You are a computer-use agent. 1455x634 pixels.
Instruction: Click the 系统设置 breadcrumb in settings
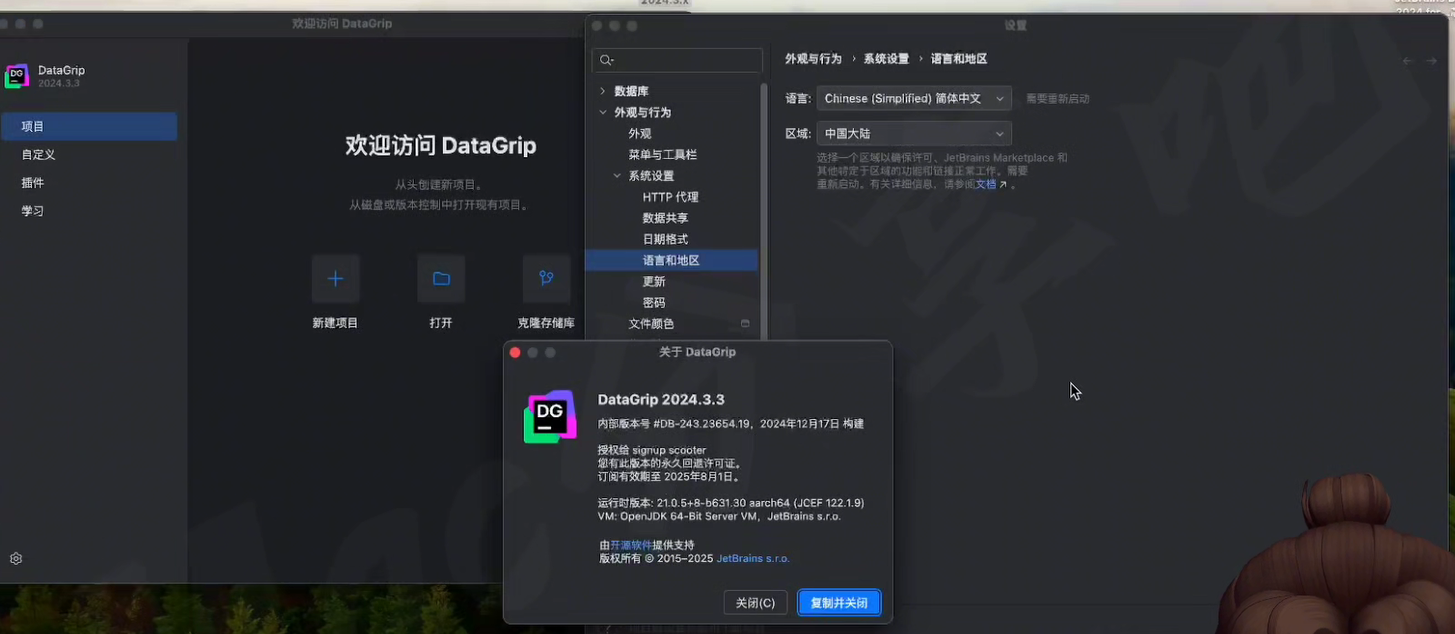pos(886,59)
